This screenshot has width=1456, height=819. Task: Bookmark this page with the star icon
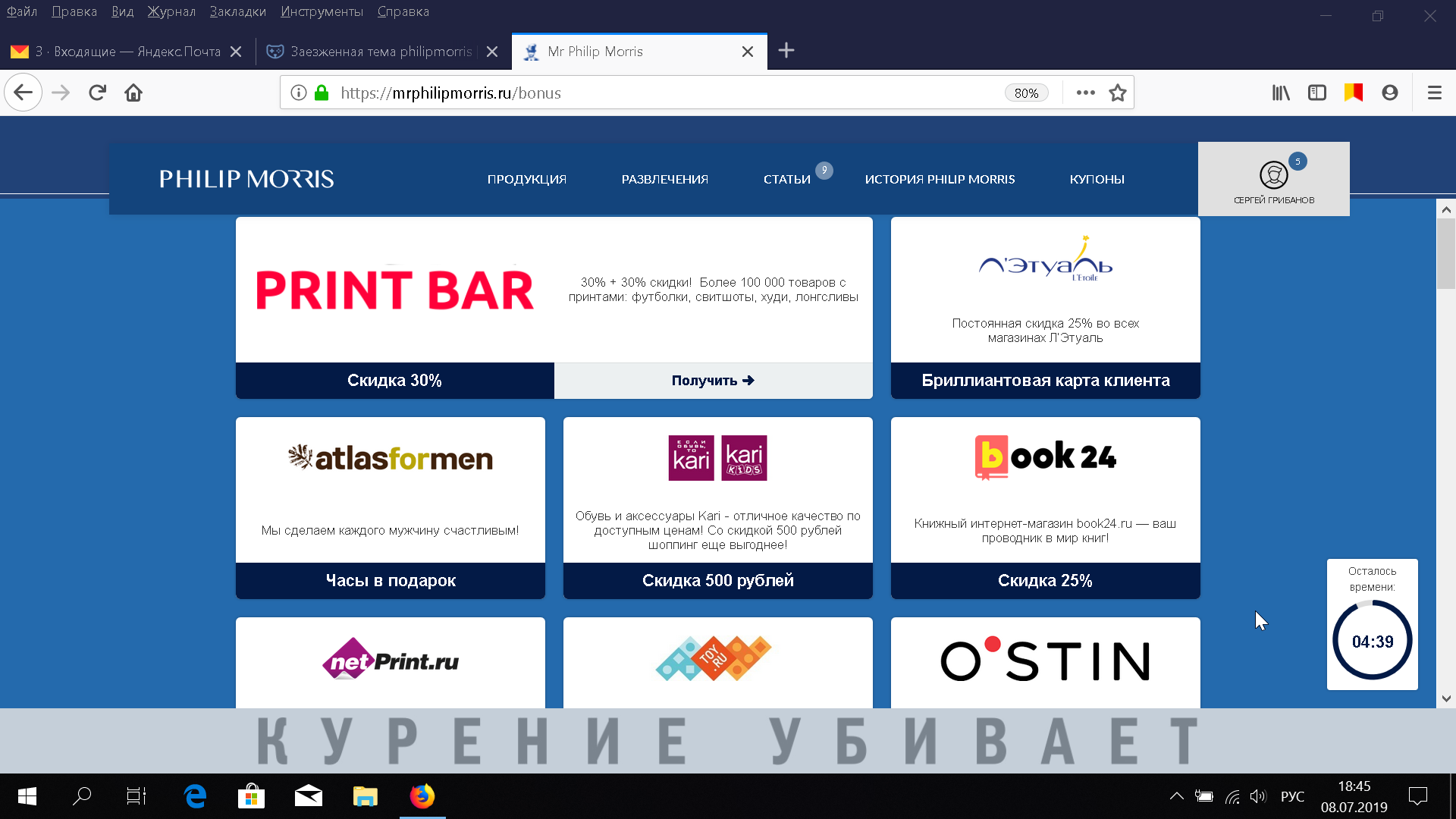(1118, 93)
